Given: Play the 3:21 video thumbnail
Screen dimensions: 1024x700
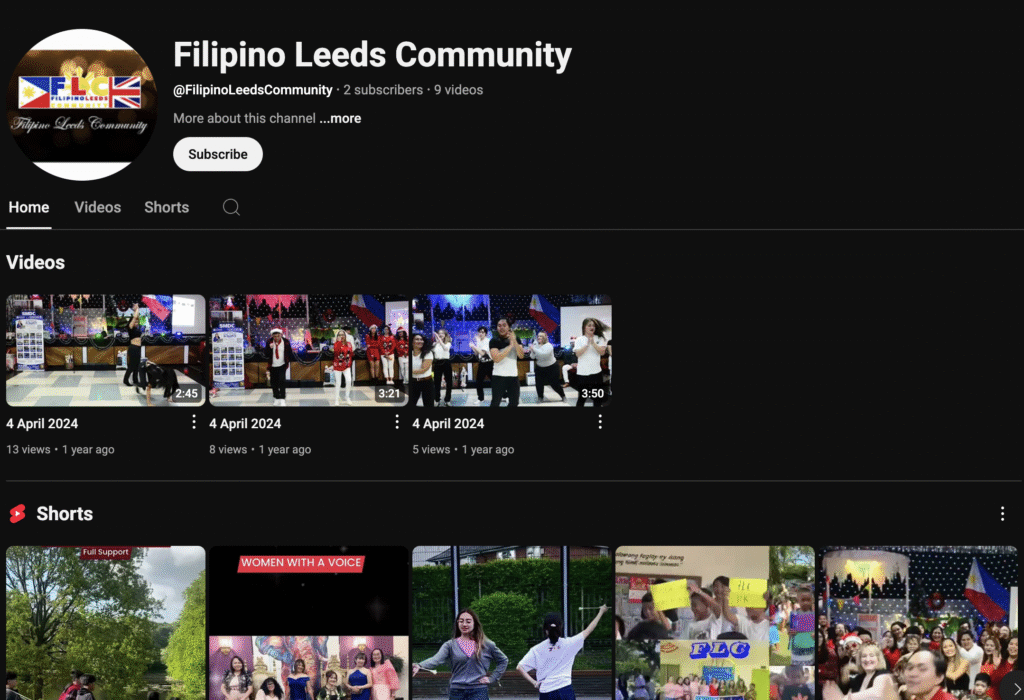Looking at the screenshot, I should 308,350.
